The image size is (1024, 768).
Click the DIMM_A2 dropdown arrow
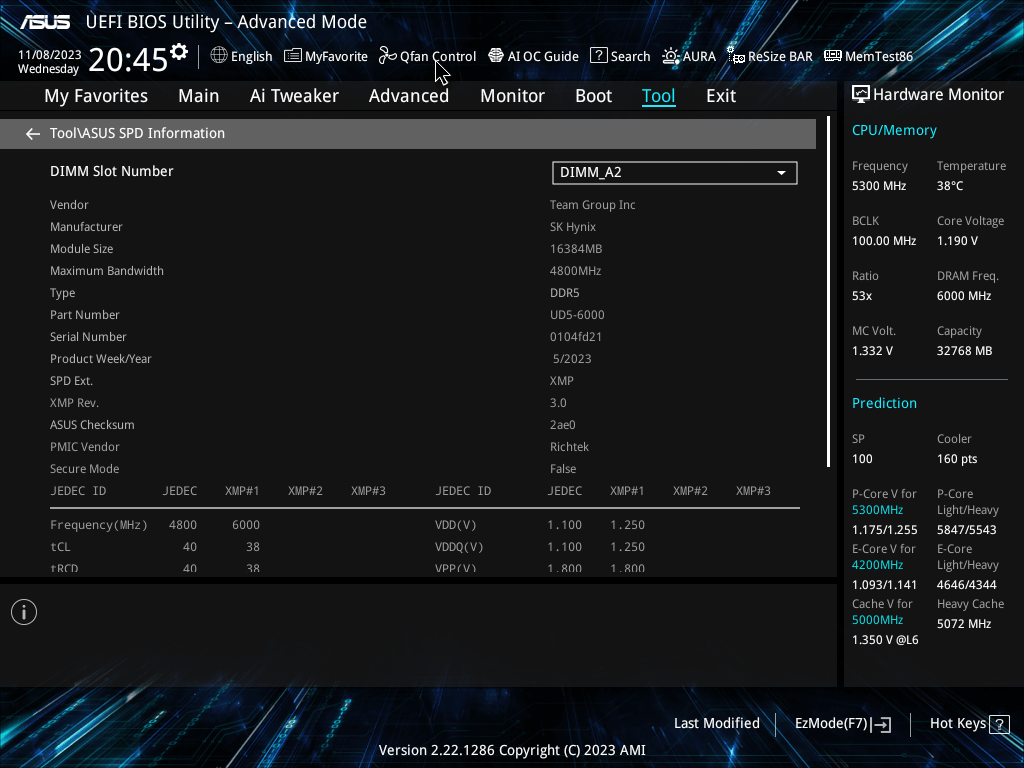(x=781, y=173)
